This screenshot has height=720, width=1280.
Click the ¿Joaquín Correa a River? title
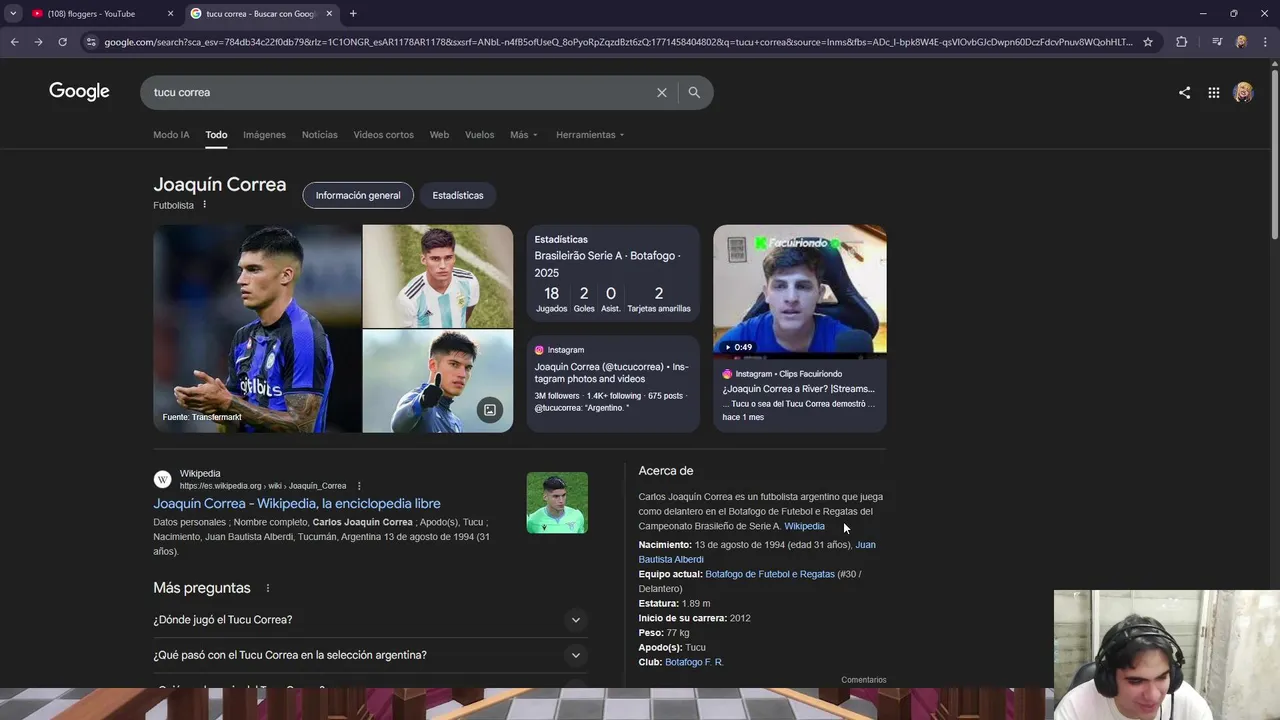(798, 389)
